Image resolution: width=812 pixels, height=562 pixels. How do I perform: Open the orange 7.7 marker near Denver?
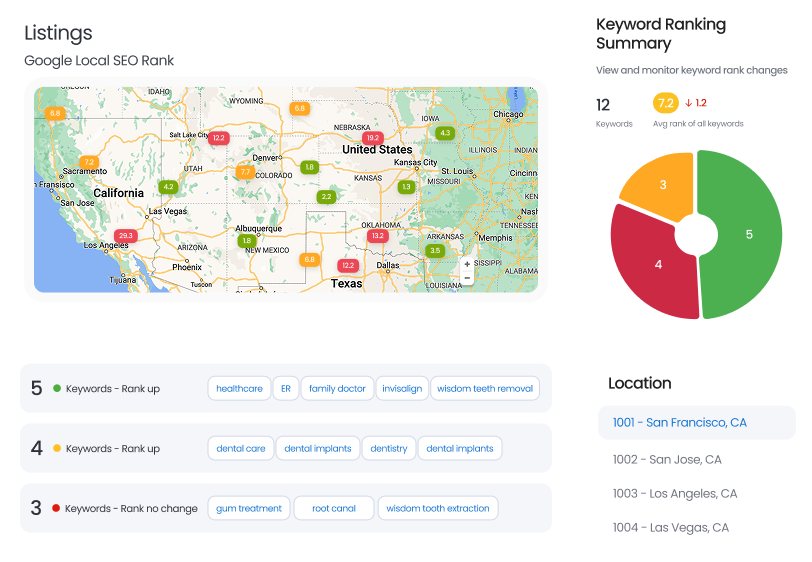245,172
